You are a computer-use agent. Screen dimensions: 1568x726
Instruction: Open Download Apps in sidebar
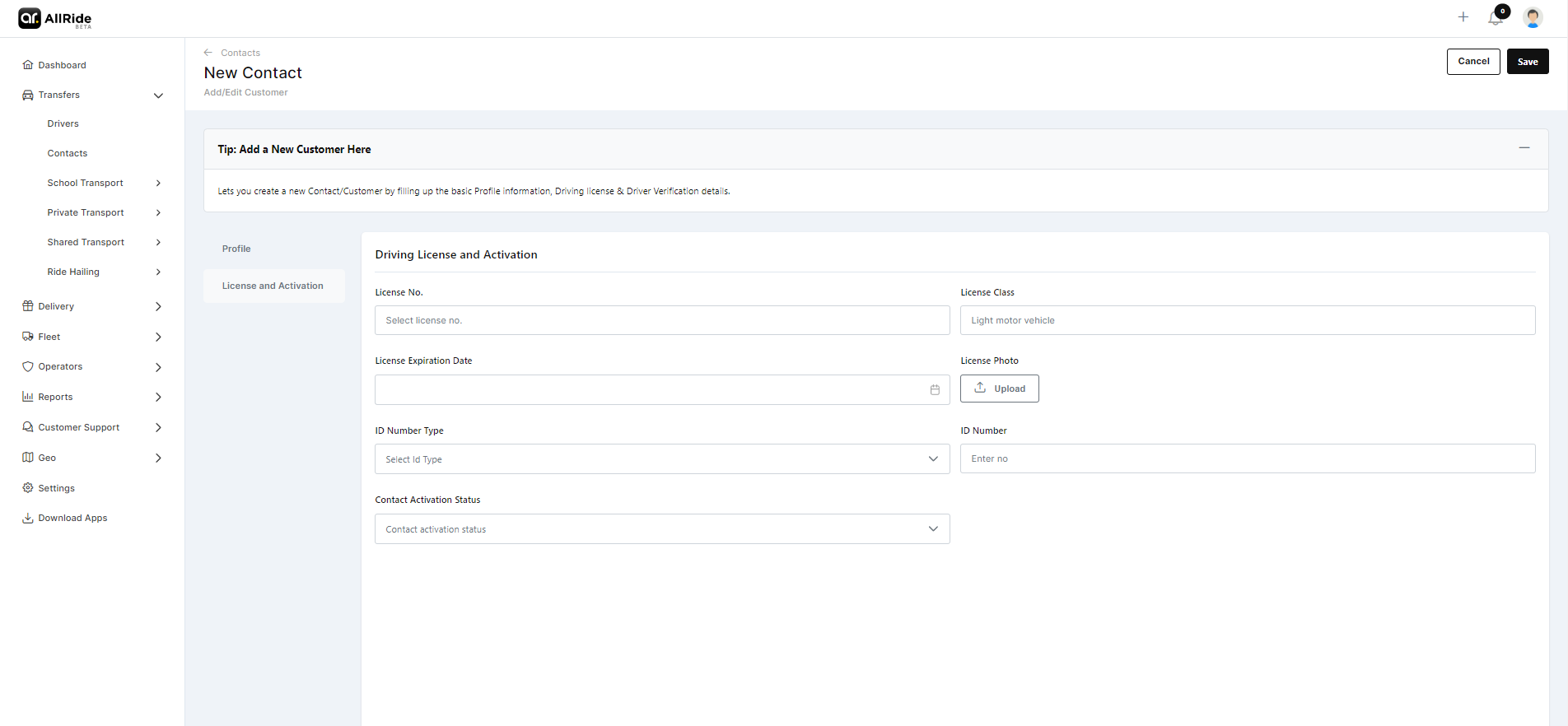(72, 518)
